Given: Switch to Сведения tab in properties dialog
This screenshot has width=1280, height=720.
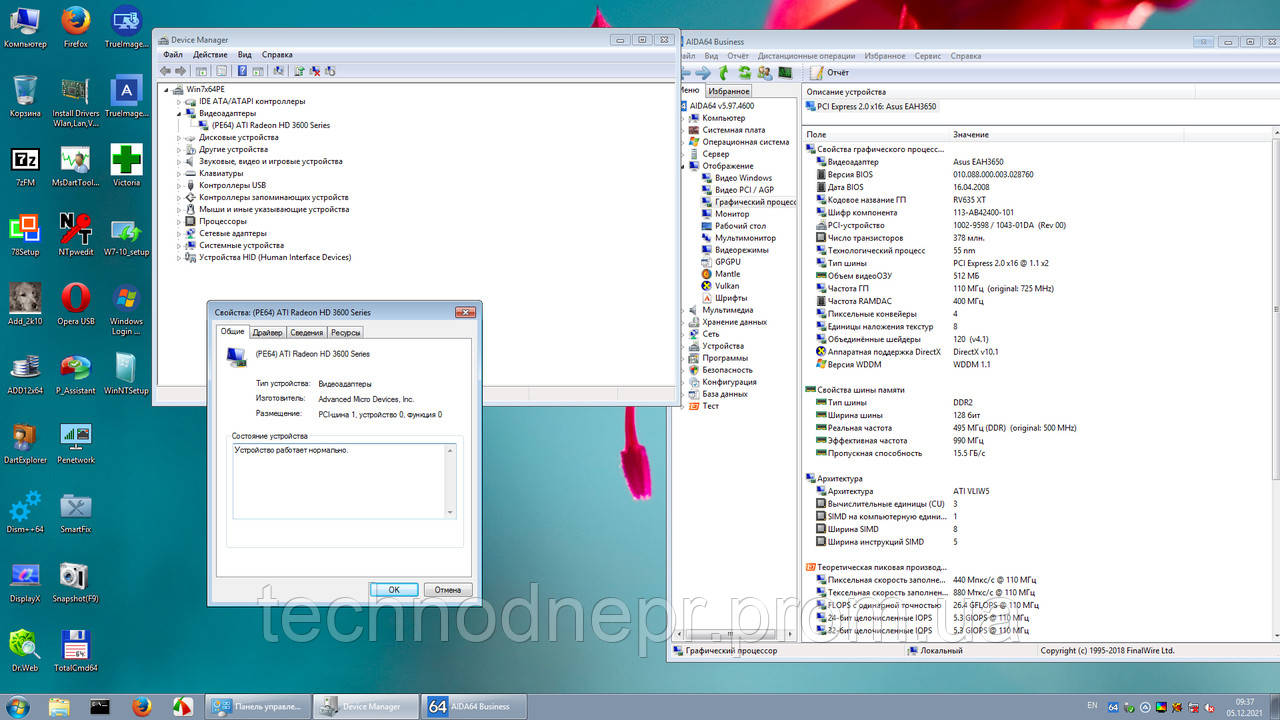Looking at the screenshot, I should tap(306, 332).
